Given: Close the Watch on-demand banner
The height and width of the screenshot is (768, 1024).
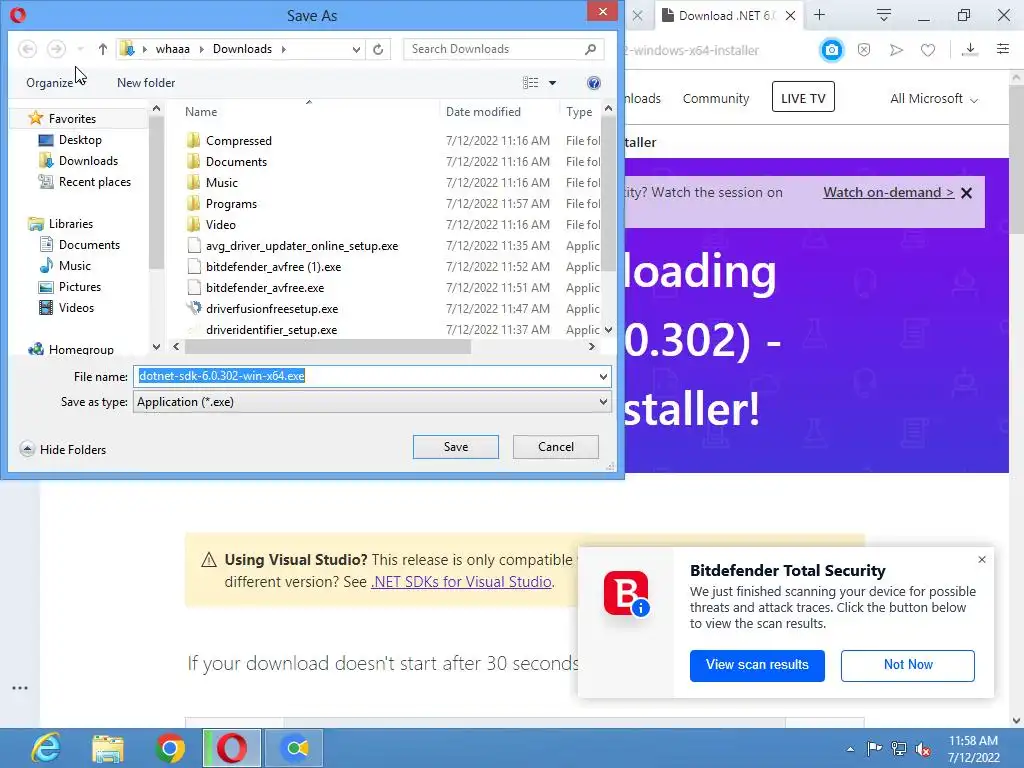Looking at the screenshot, I should (x=967, y=193).
